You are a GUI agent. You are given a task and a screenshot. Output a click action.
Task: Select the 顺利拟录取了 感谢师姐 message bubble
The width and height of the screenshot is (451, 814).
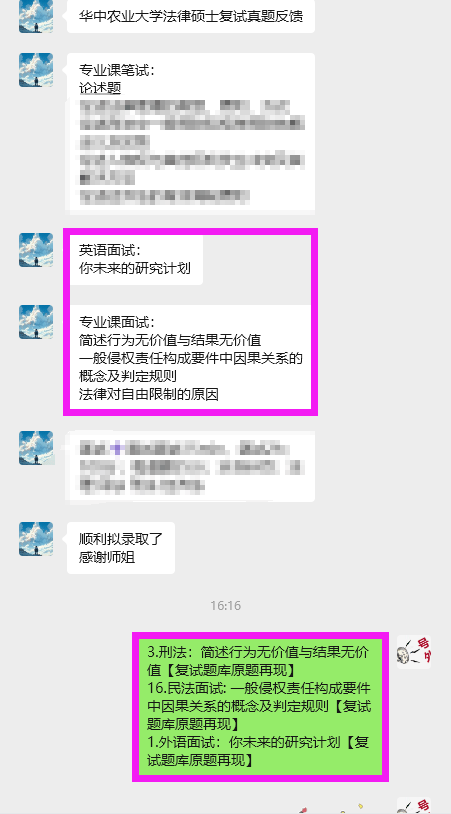(121, 548)
